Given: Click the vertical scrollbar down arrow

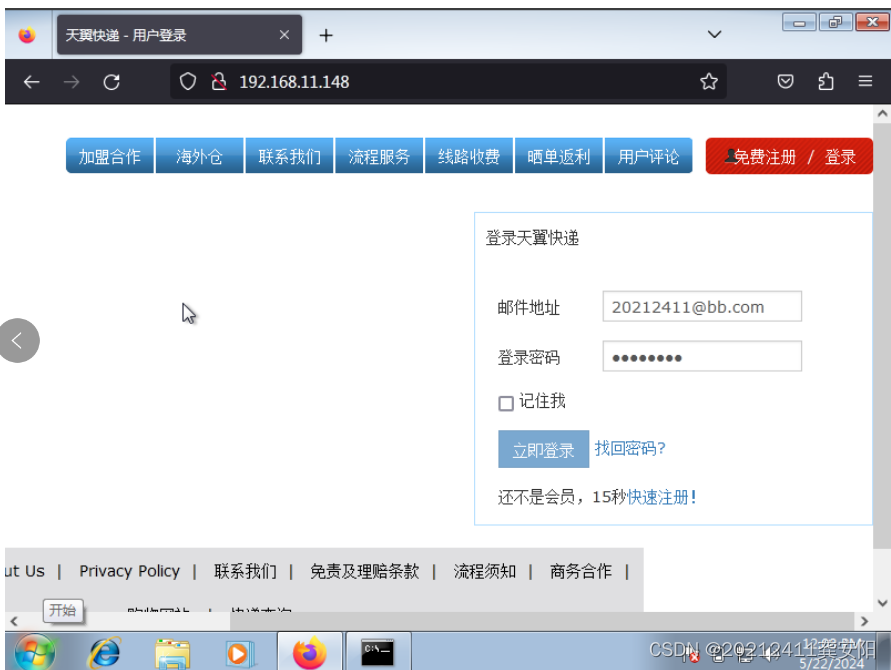Looking at the screenshot, I should pyautogui.click(x=882, y=603).
